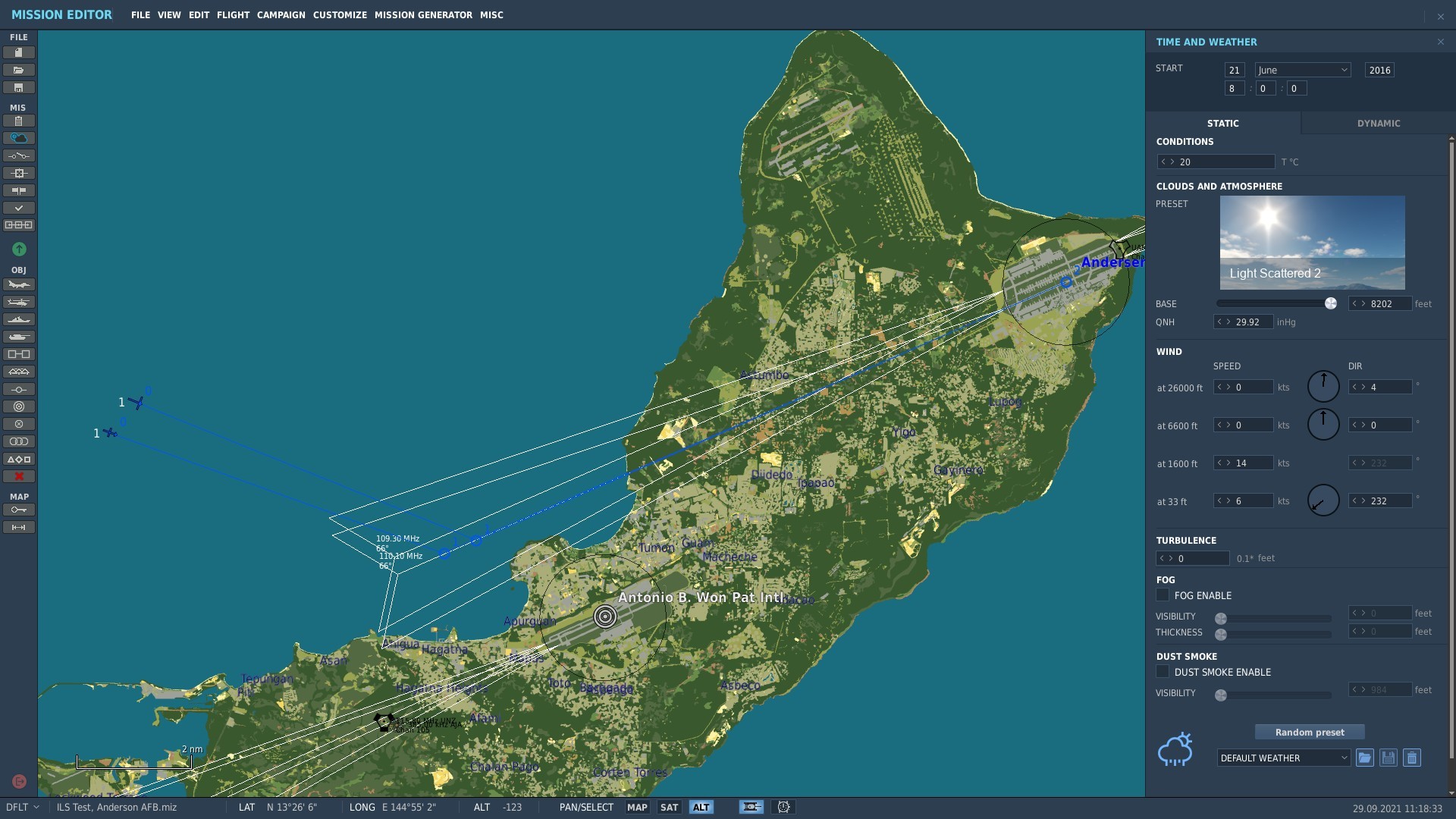Open the Set Goals crosshair box icon
This screenshot has height=819, width=1456.
(19, 173)
